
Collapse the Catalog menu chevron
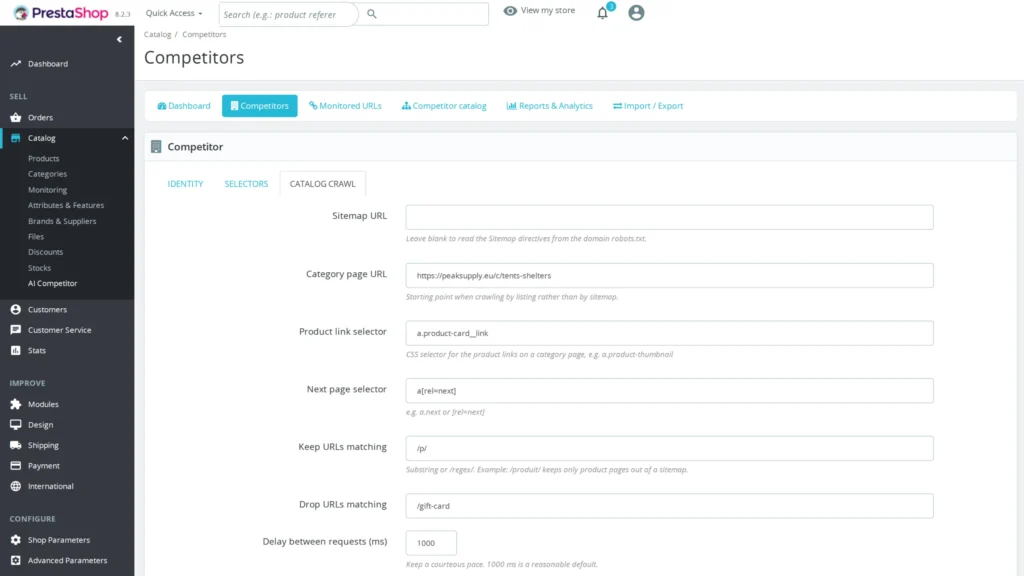pyautogui.click(x=125, y=138)
